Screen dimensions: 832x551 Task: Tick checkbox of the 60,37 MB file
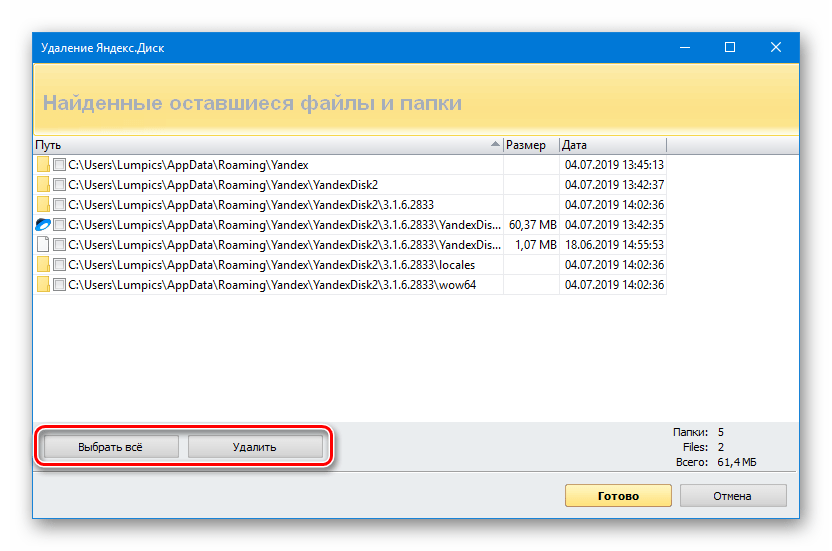pyautogui.click(x=59, y=225)
